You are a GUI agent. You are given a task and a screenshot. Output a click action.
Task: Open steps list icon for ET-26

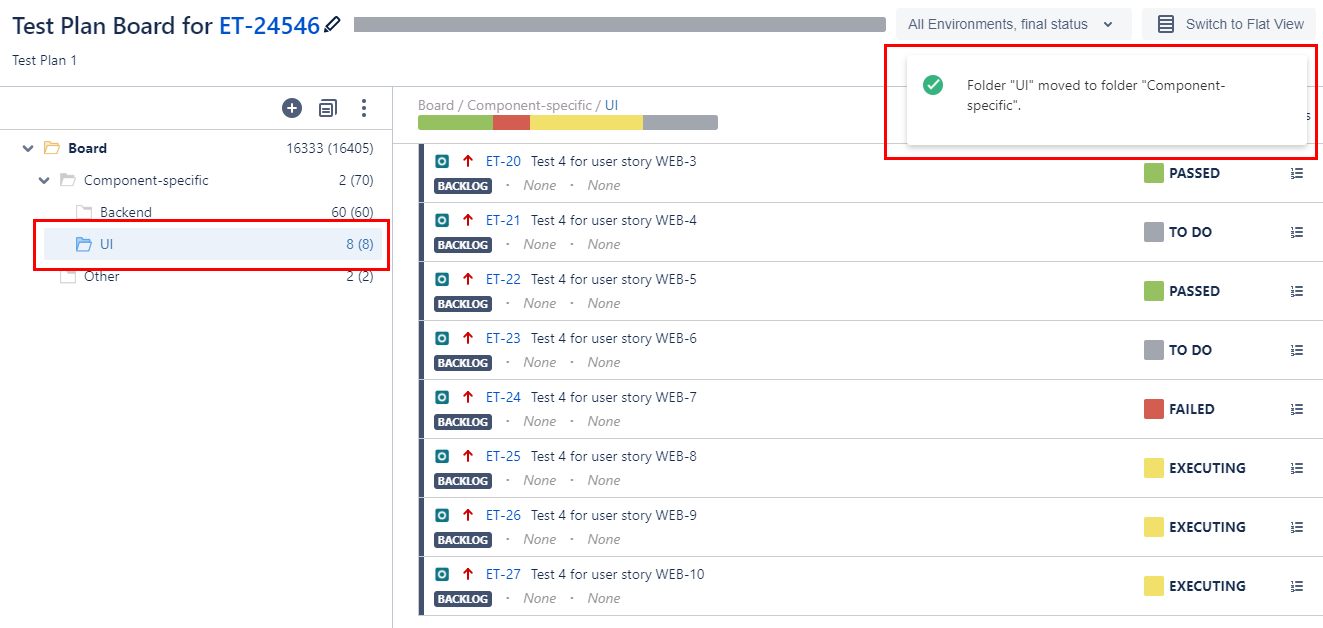(x=1297, y=527)
